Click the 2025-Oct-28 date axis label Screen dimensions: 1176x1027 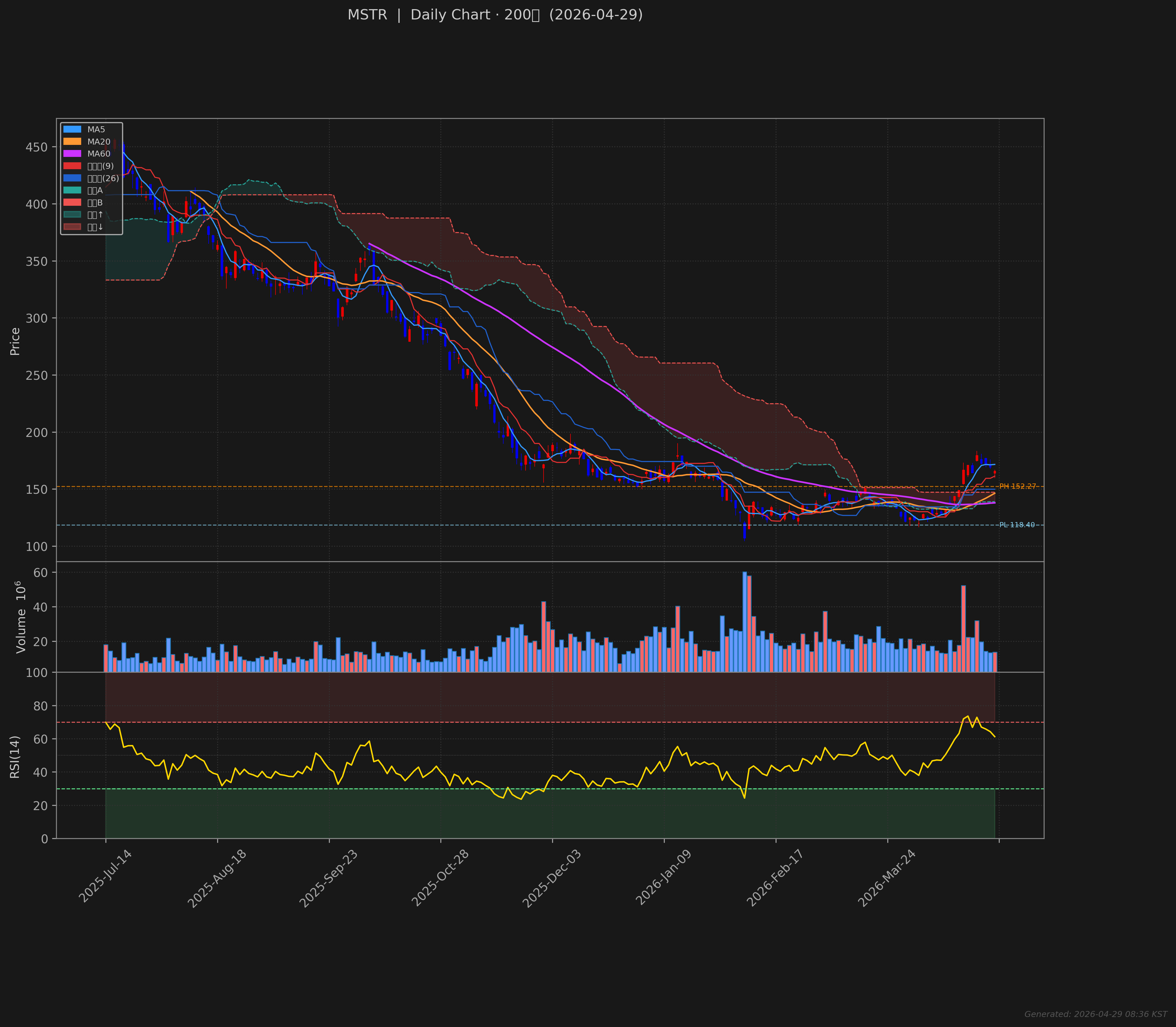tap(440, 878)
